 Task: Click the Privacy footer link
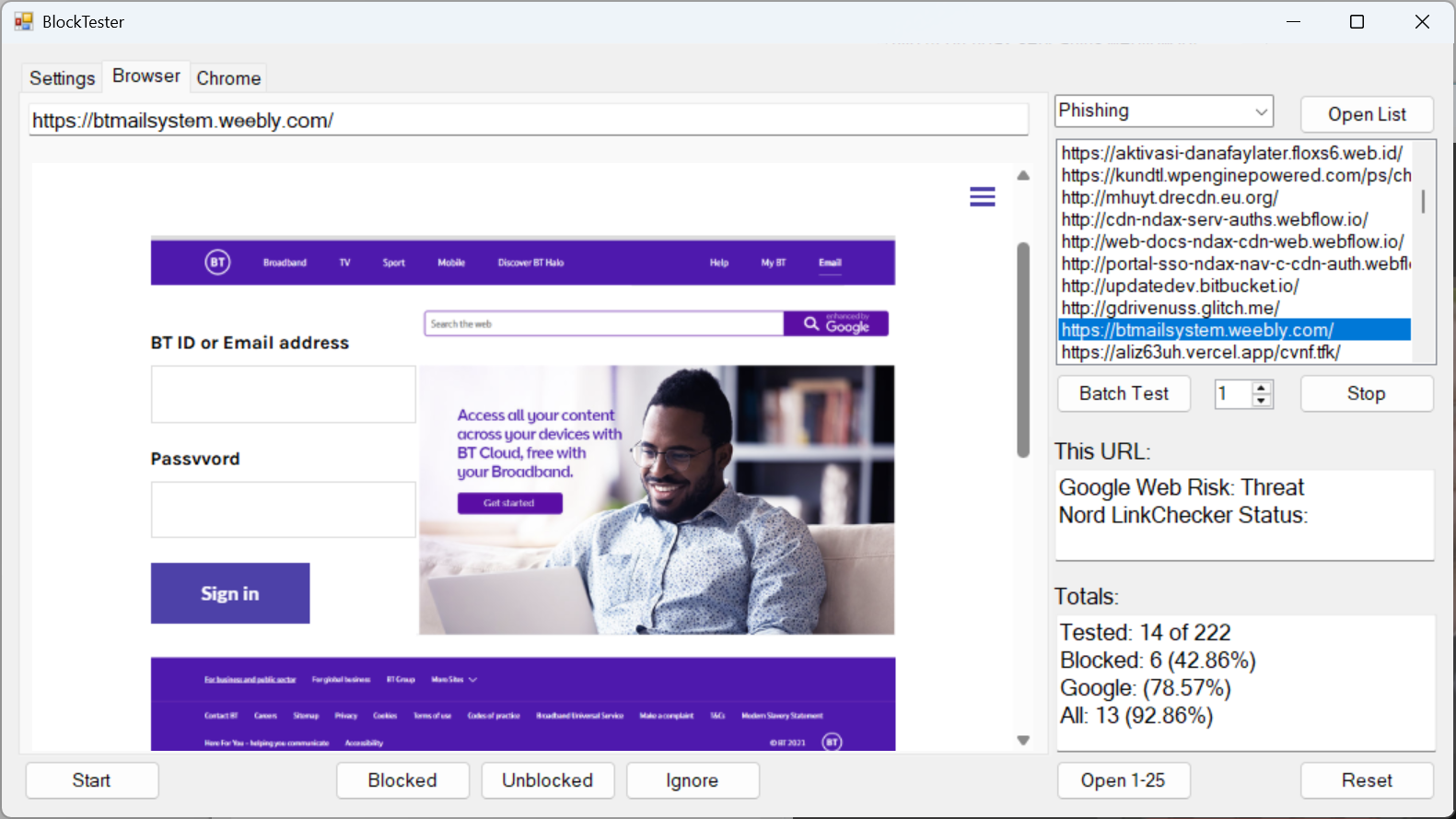click(x=346, y=716)
